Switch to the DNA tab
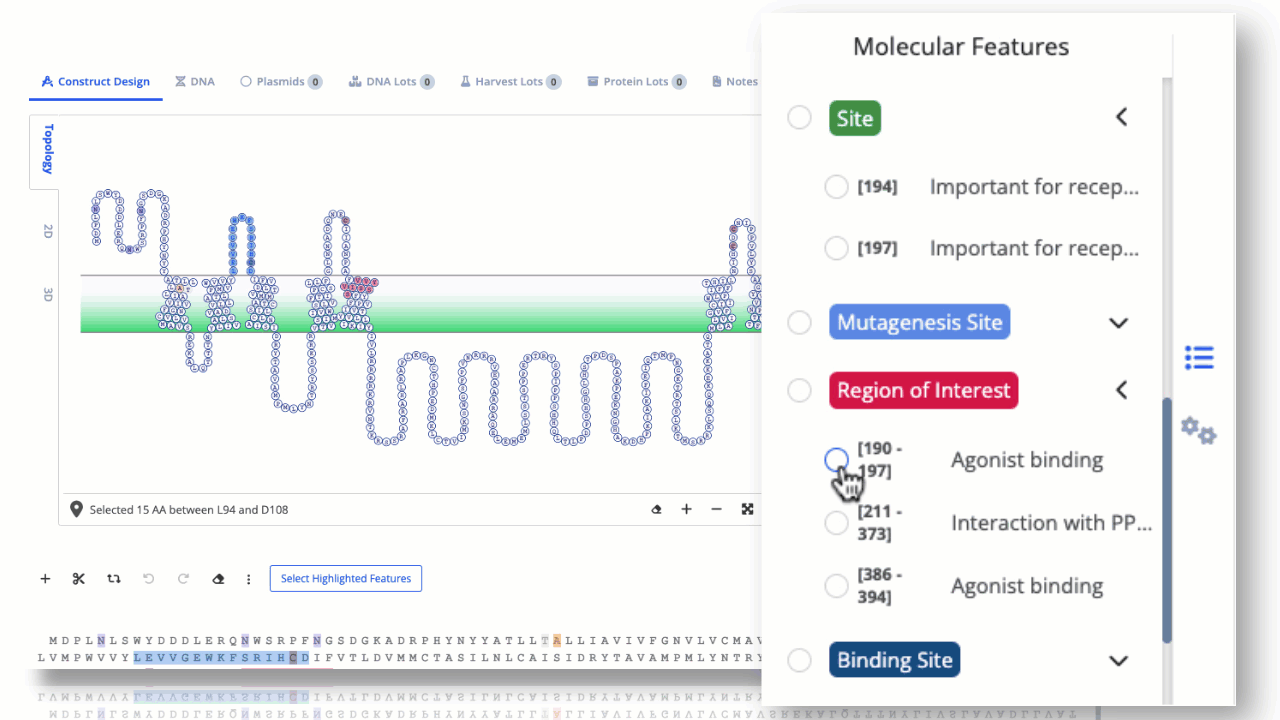 195,81
